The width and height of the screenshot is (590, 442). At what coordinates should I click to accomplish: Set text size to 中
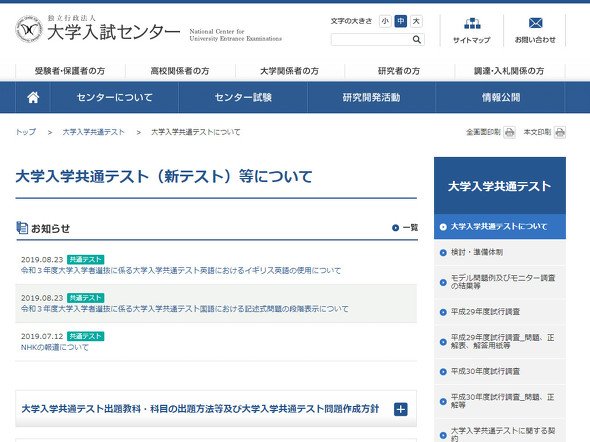point(401,21)
